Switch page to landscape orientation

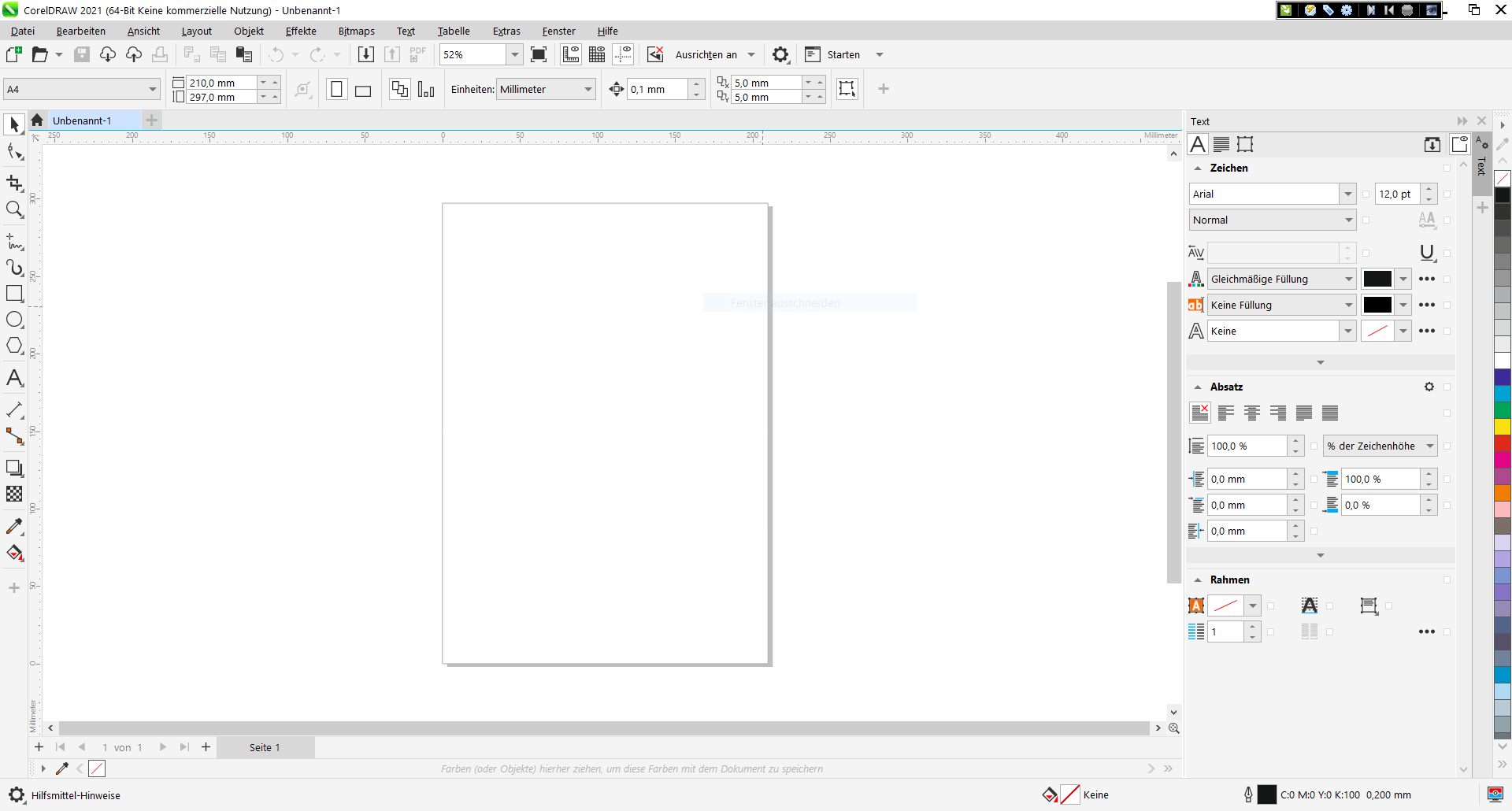363,90
